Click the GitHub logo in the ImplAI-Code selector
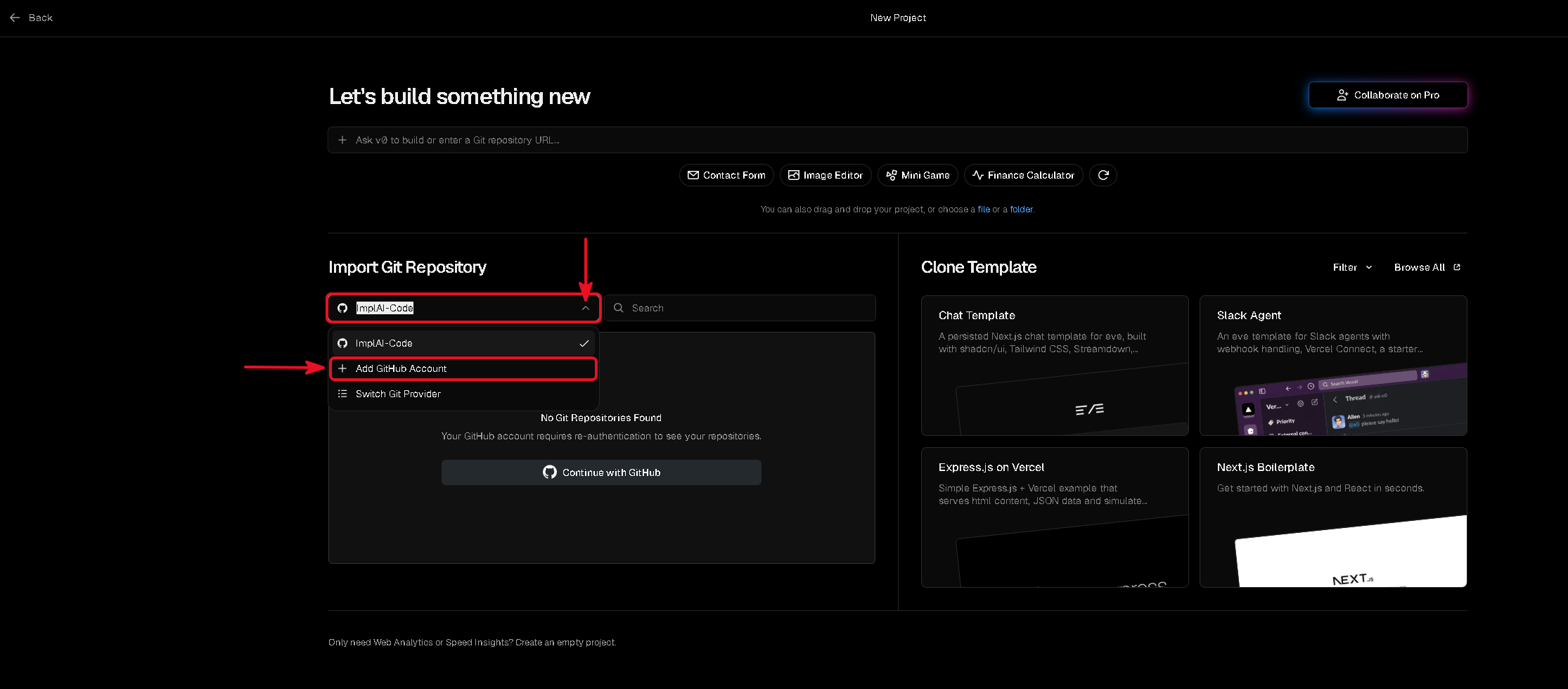This screenshot has width=1568, height=689. pyautogui.click(x=342, y=308)
